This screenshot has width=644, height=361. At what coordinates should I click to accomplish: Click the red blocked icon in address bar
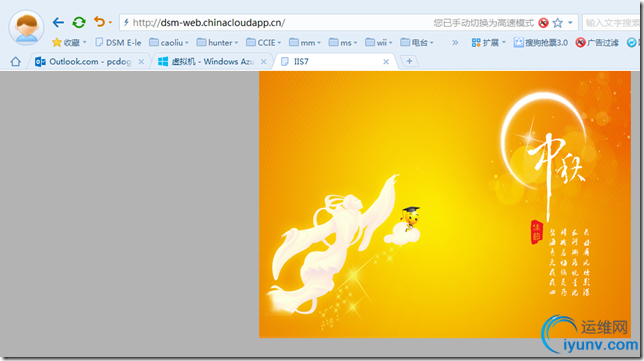pos(543,23)
